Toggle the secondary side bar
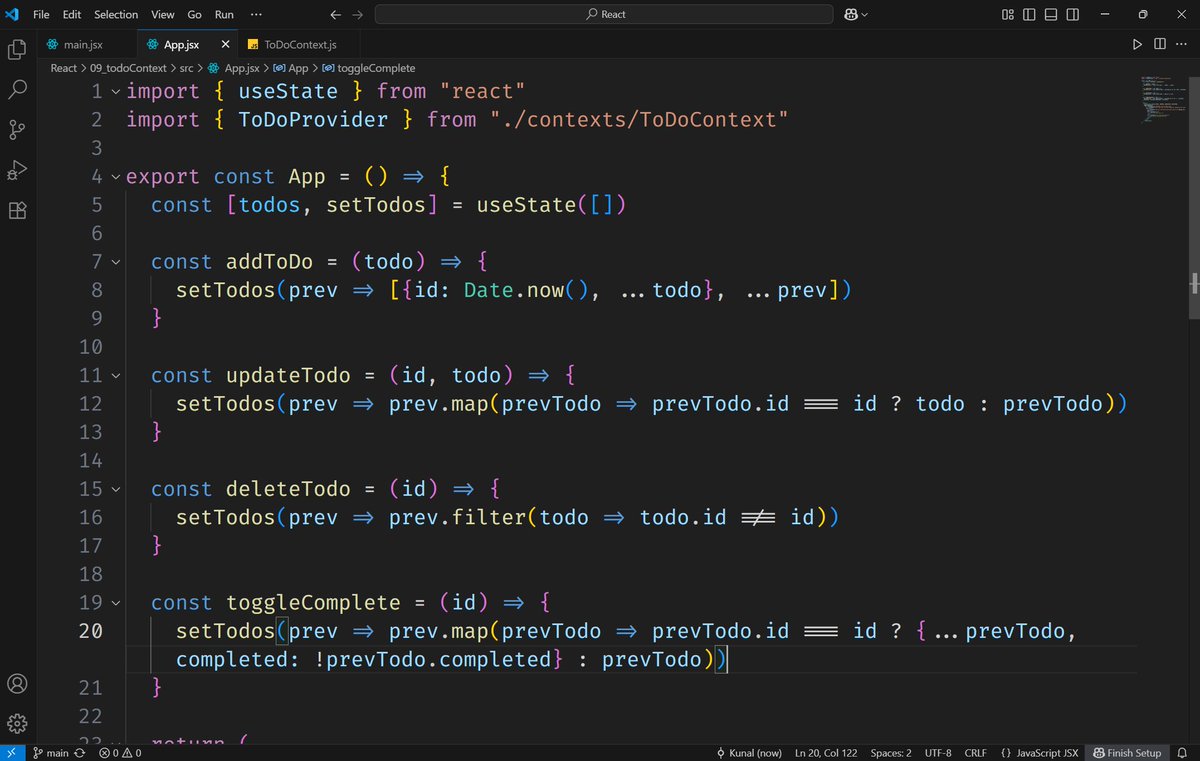Viewport: 1200px width, 761px height. 1072,15
